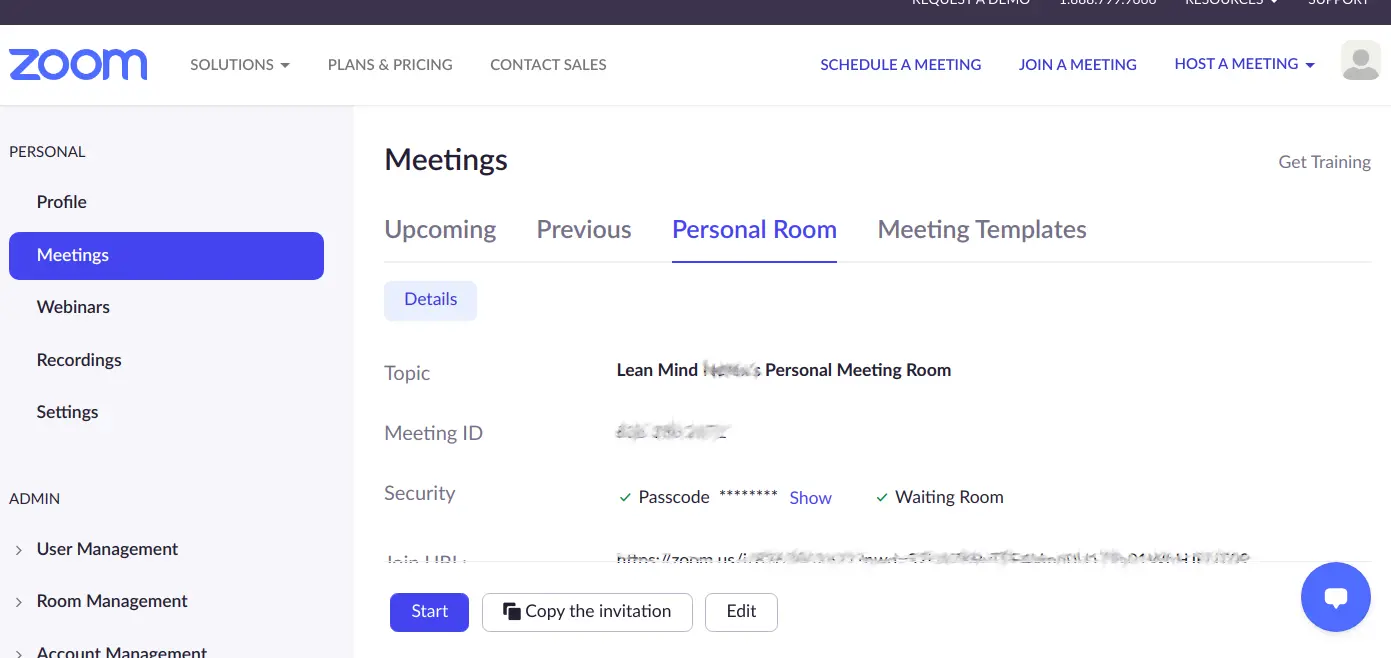Go to Recordings in sidebar
This screenshot has width=1391, height=658.
point(79,360)
